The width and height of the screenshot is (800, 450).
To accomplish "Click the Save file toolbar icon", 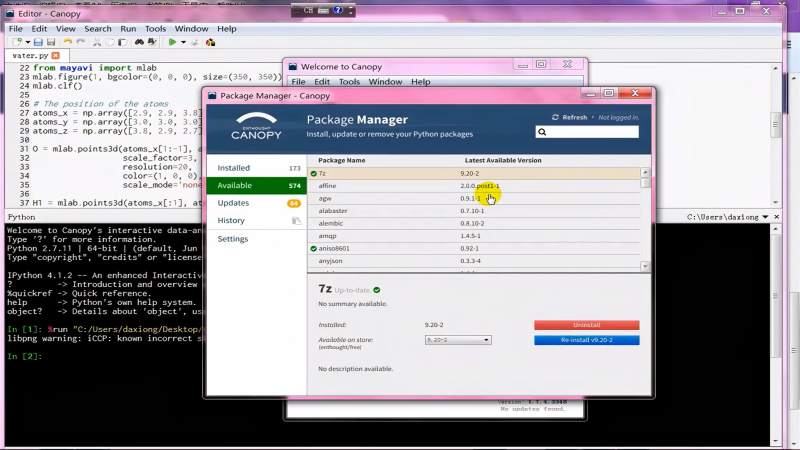I will point(38,42).
